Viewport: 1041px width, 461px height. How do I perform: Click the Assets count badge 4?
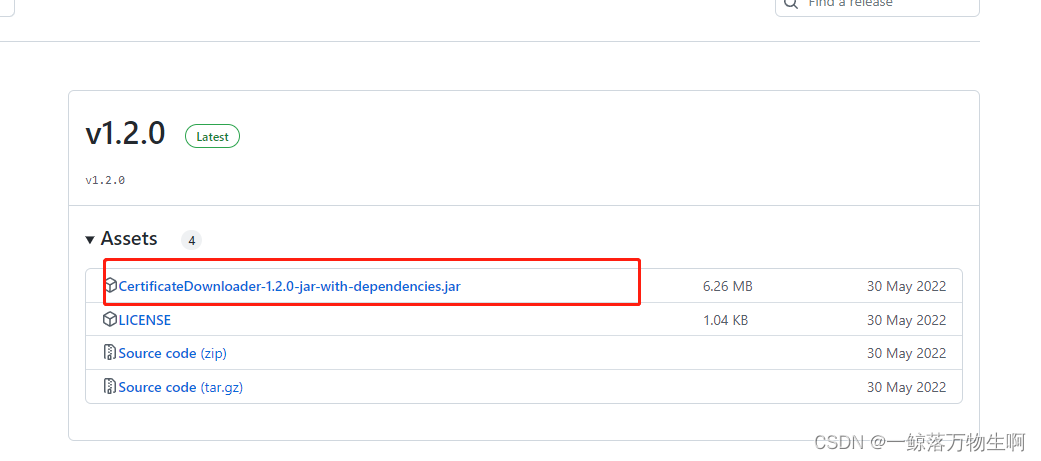tap(192, 240)
